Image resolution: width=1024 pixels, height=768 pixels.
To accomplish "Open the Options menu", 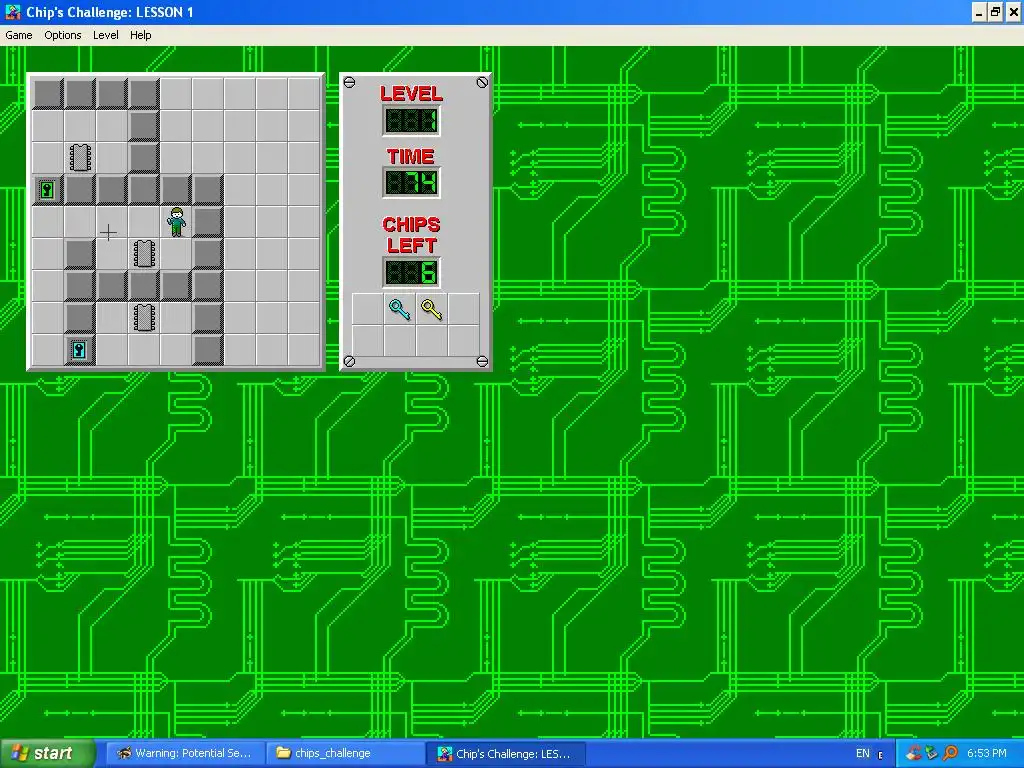I will (x=63, y=35).
